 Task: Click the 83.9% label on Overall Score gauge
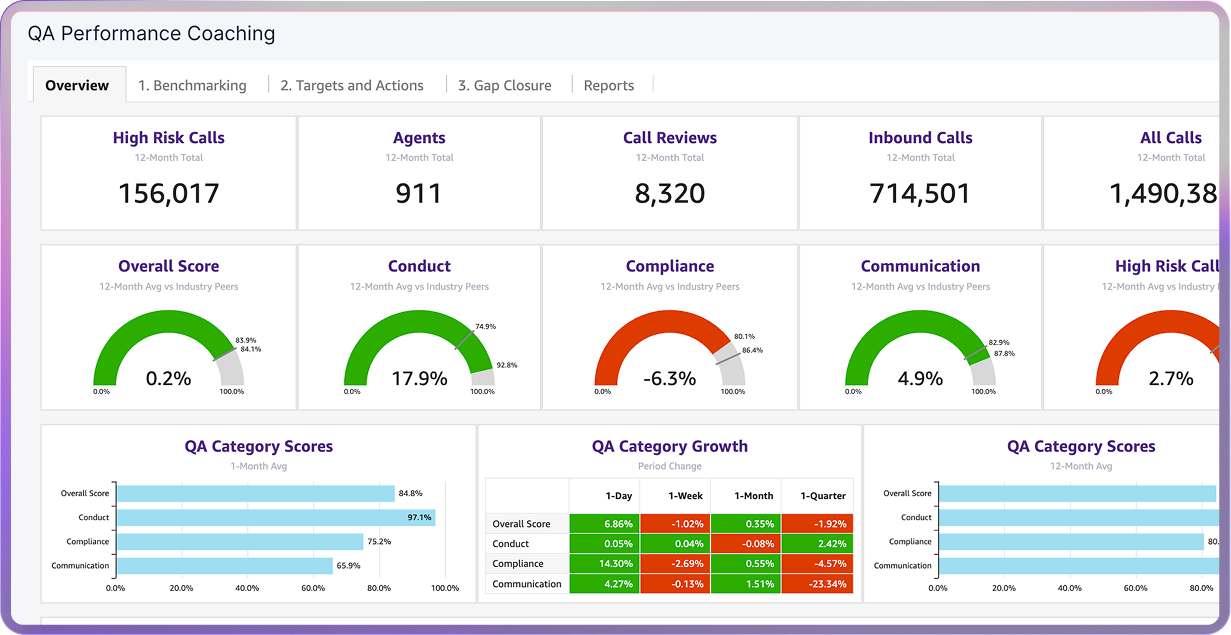pyautogui.click(x=246, y=340)
